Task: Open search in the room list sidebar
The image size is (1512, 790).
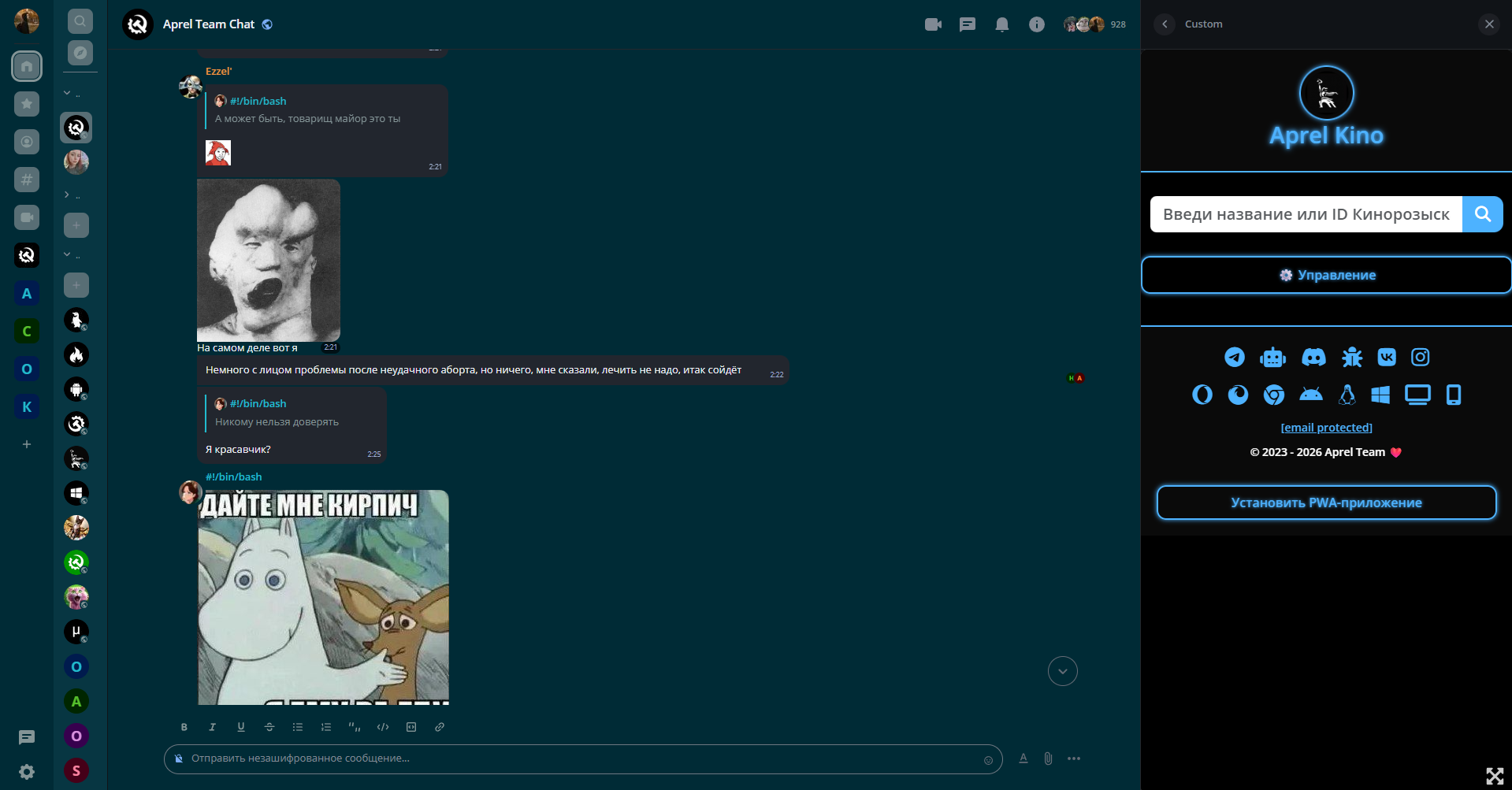Action: 80,21
